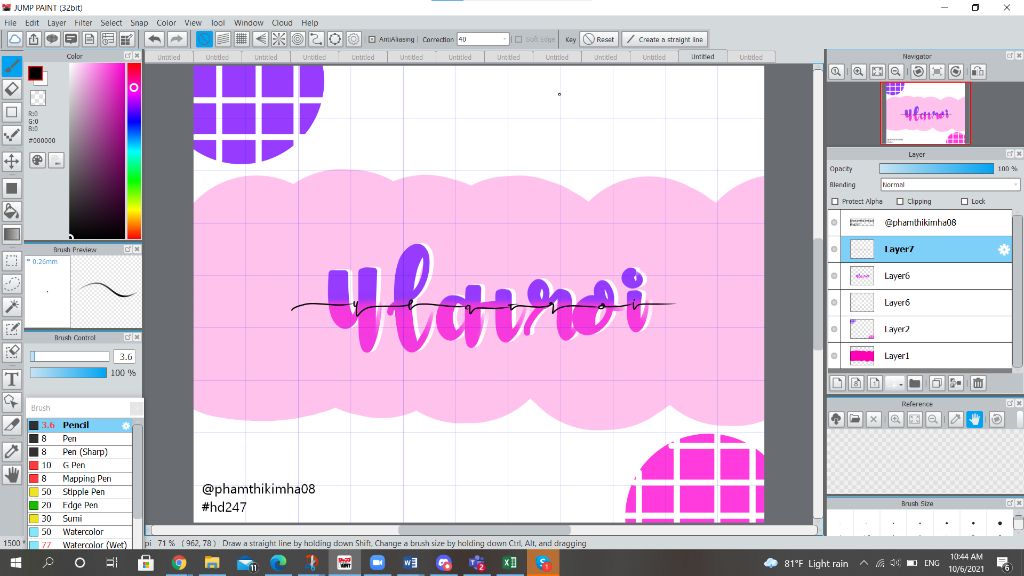Click the Redo arrow in toolbar
The height and width of the screenshot is (576, 1024).
click(x=176, y=39)
